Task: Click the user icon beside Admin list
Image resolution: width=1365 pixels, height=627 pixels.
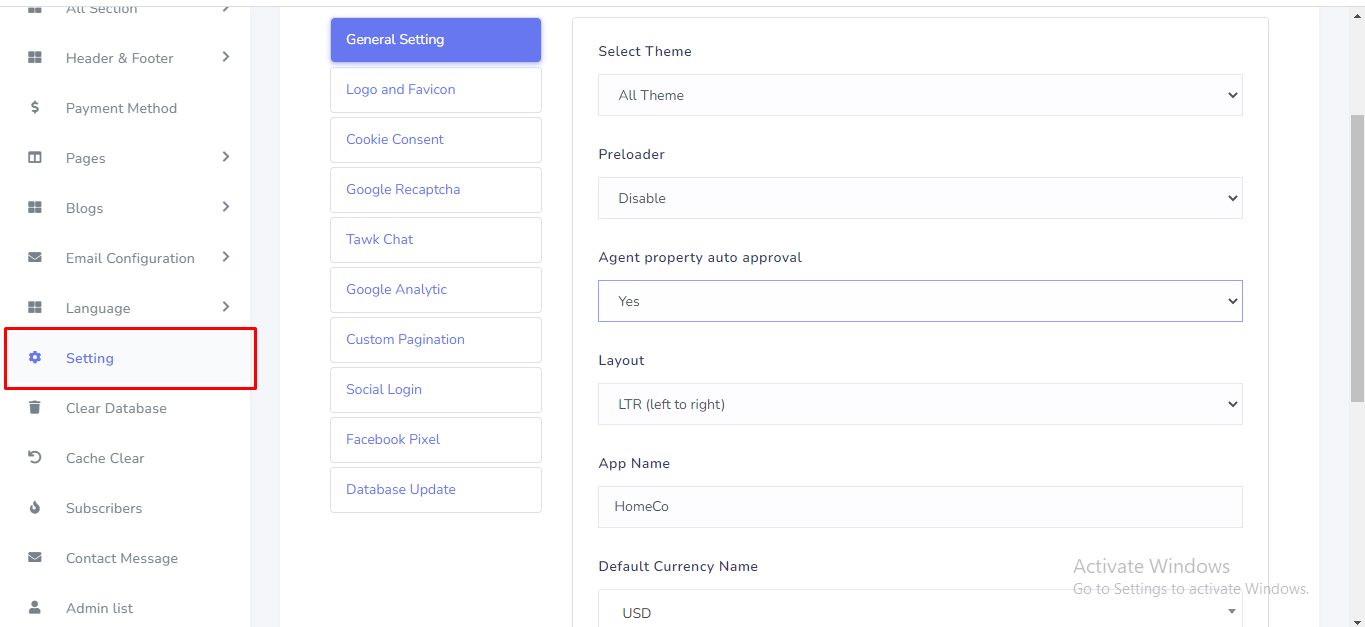Action: (x=35, y=608)
